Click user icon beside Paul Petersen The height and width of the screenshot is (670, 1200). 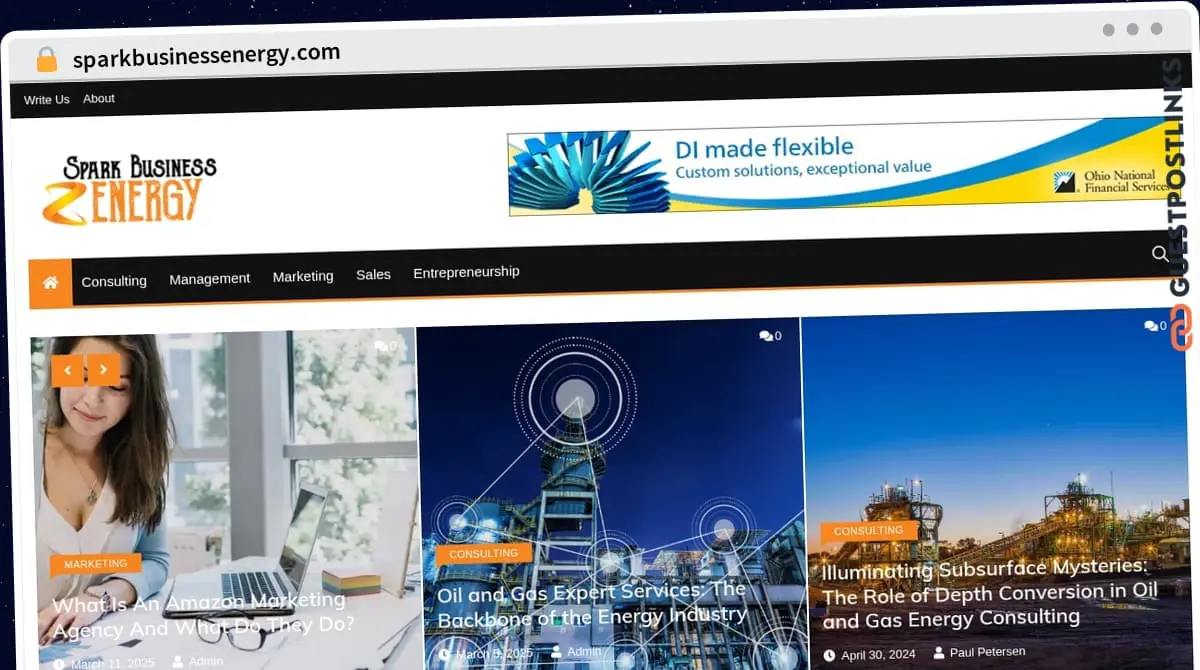click(x=939, y=653)
